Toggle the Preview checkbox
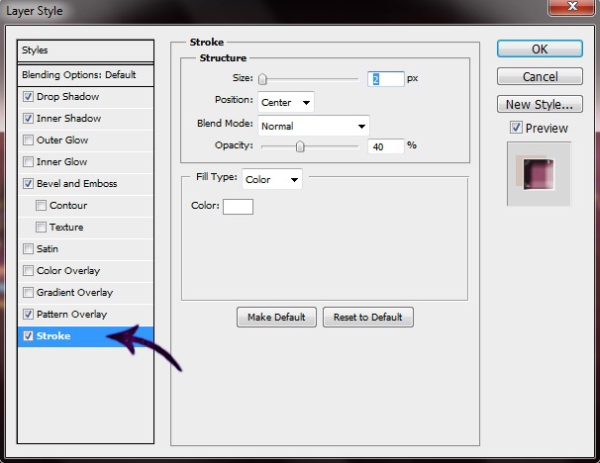Image resolution: width=600 pixels, height=463 pixels. [x=515, y=128]
